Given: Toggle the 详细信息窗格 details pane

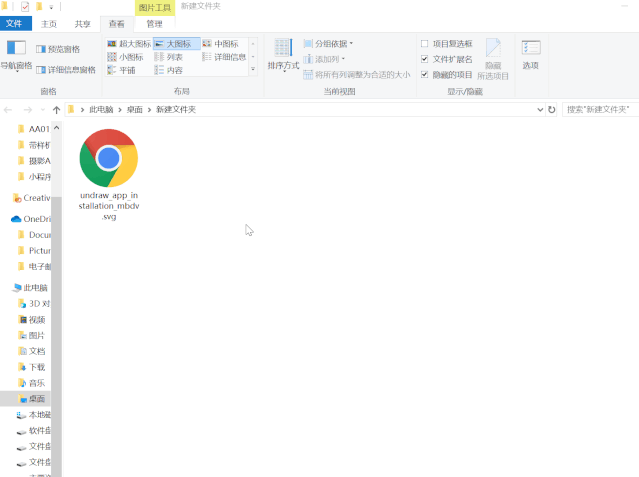Looking at the screenshot, I should [x=66, y=70].
